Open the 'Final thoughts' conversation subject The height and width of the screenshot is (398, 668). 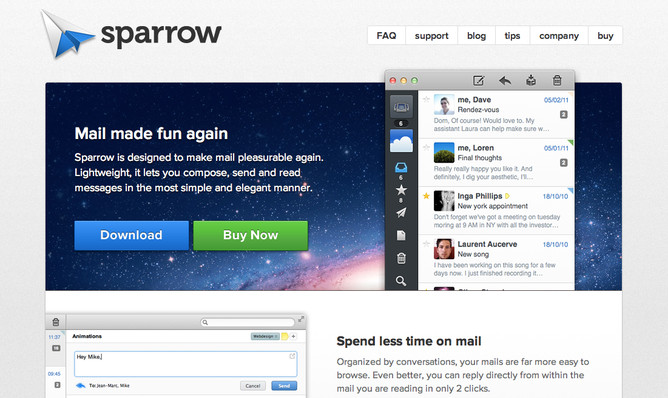[480, 158]
